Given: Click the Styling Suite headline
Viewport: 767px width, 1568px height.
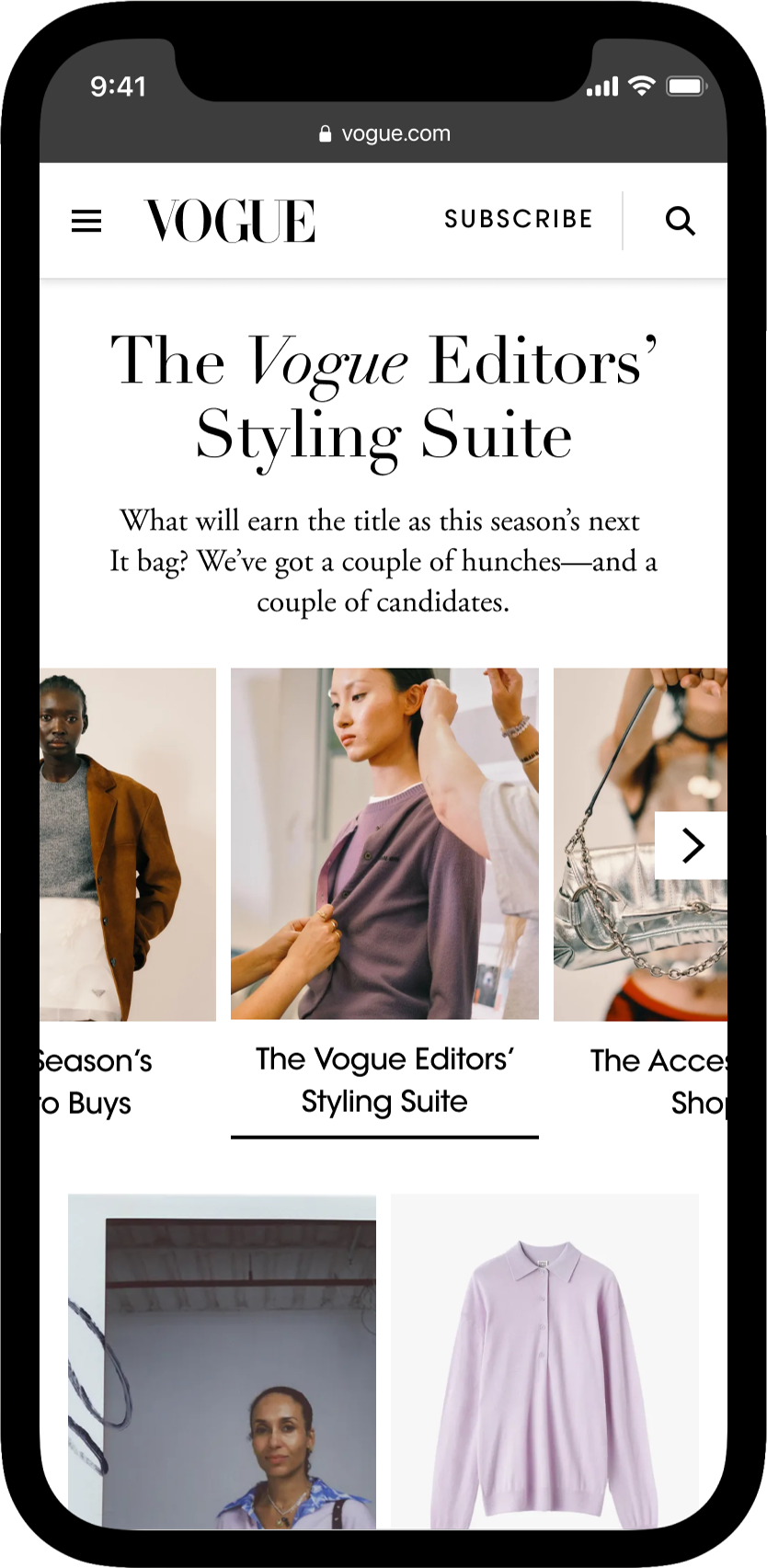Looking at the screenshot, I should click(383, 397).
